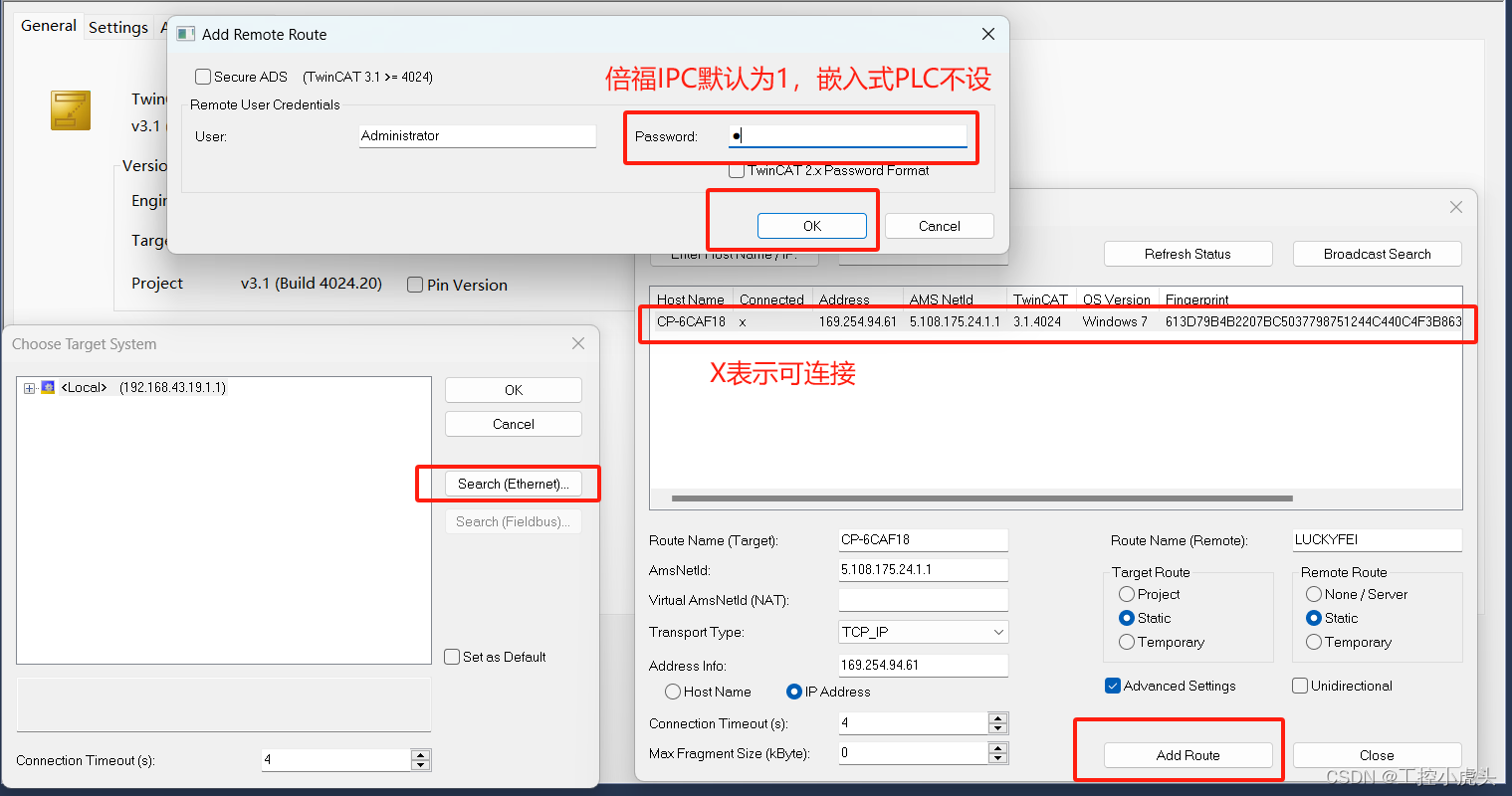Viewport: 1512px width, 796px height.
Task: Increase Connection Timeout in Add Route dialog
Action: [998, 718]
